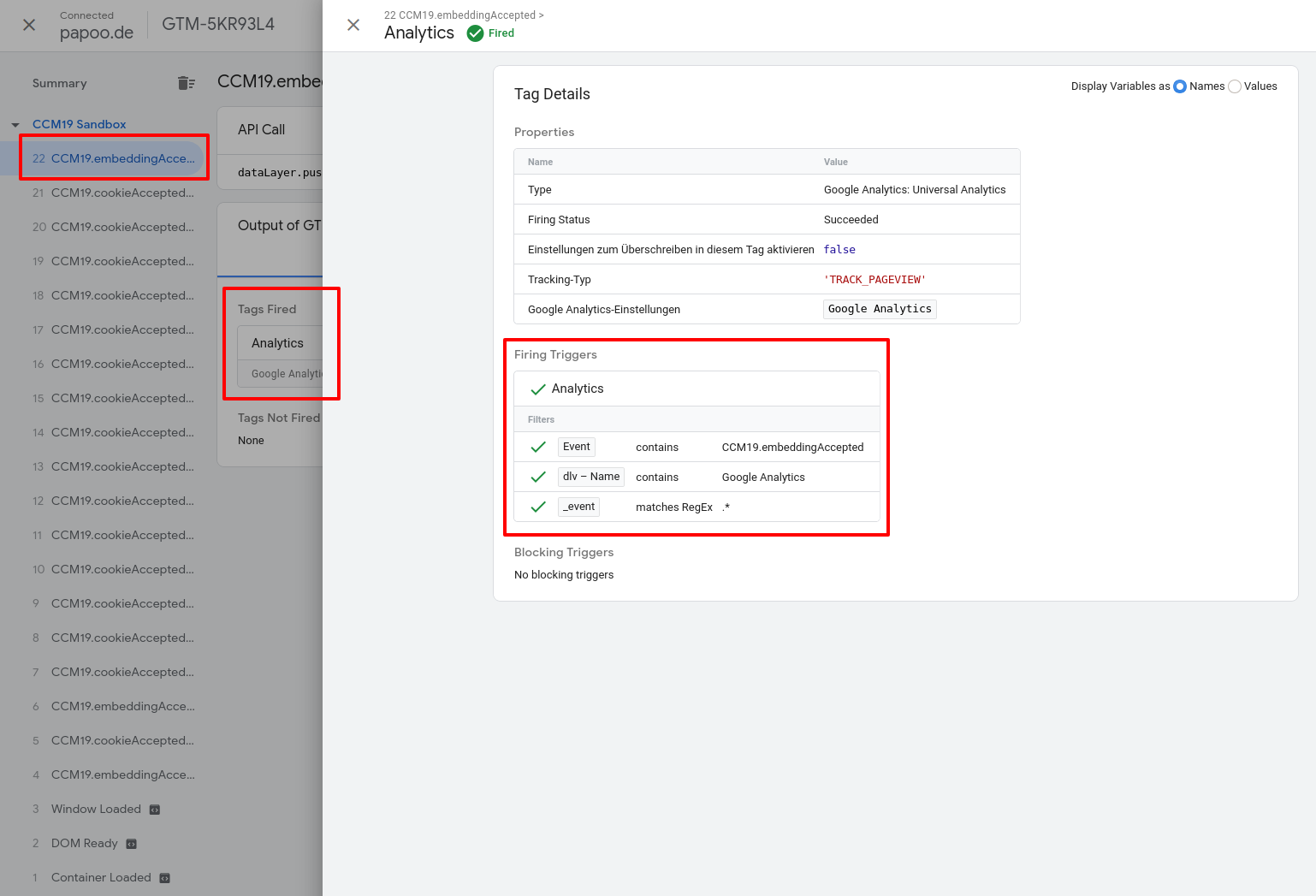This screenshot has width=1316, height=896.
Task: Collapse the CCM19 Sandbox tree
Action: click(x=15, y=125)
